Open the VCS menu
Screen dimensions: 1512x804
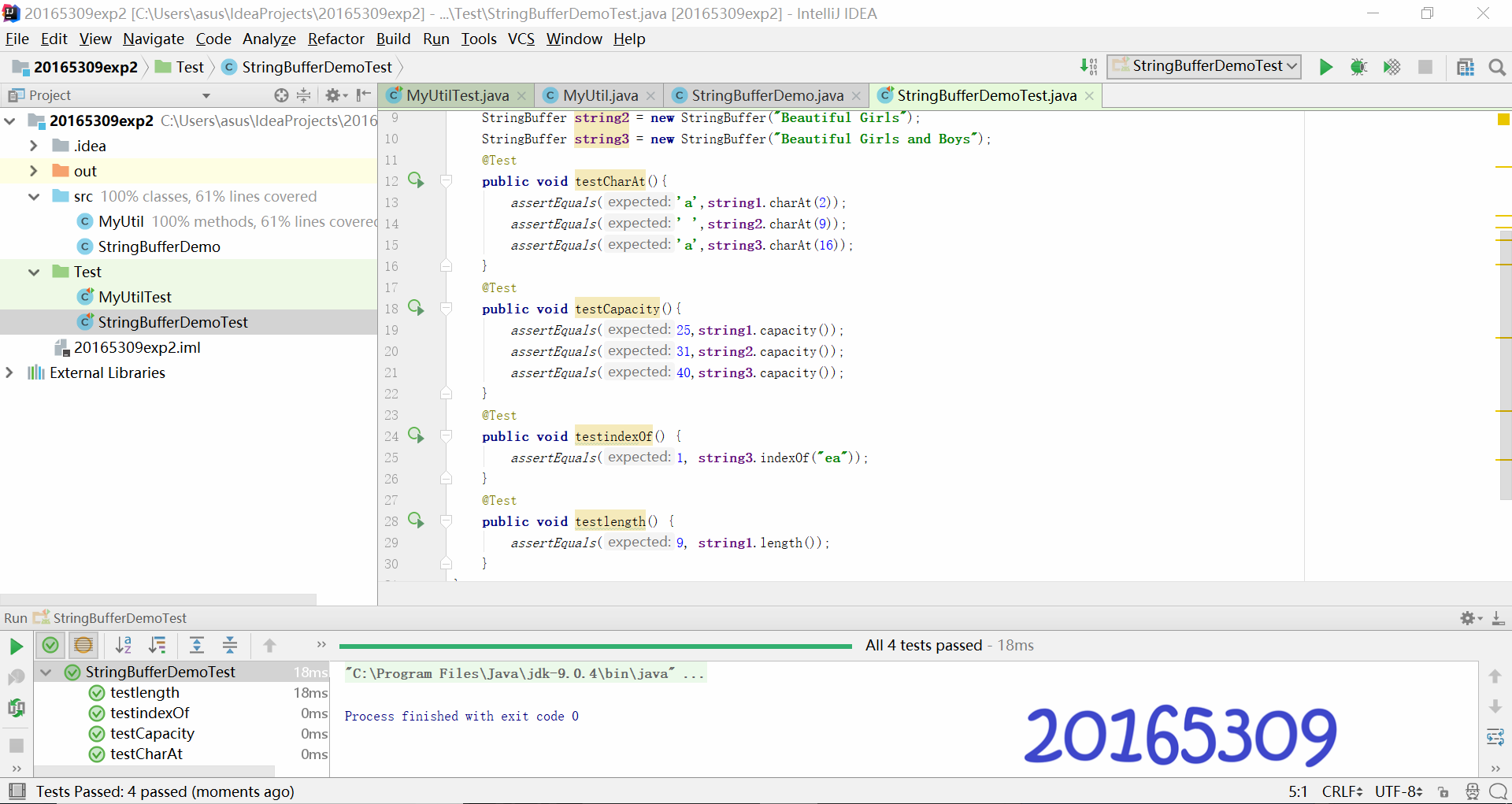click(x=521, y=39)
